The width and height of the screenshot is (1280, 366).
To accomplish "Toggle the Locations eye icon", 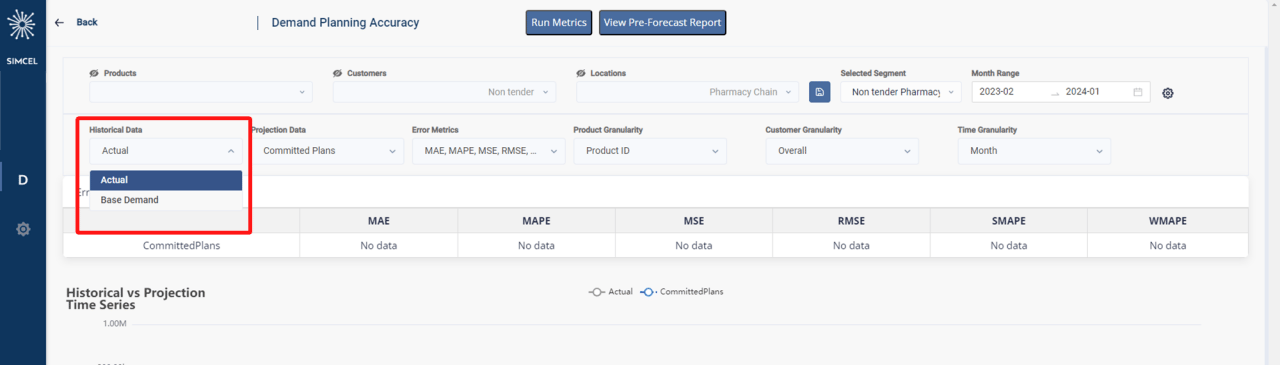I will click(581, 73).
